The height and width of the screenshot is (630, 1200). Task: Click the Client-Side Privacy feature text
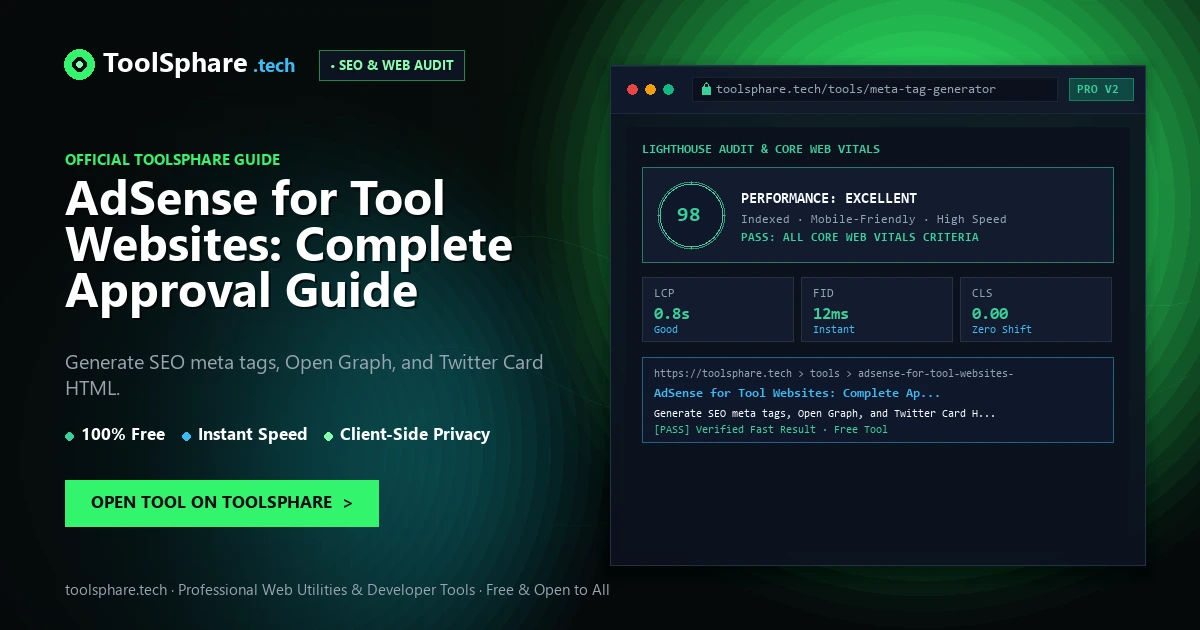(415, 434)
